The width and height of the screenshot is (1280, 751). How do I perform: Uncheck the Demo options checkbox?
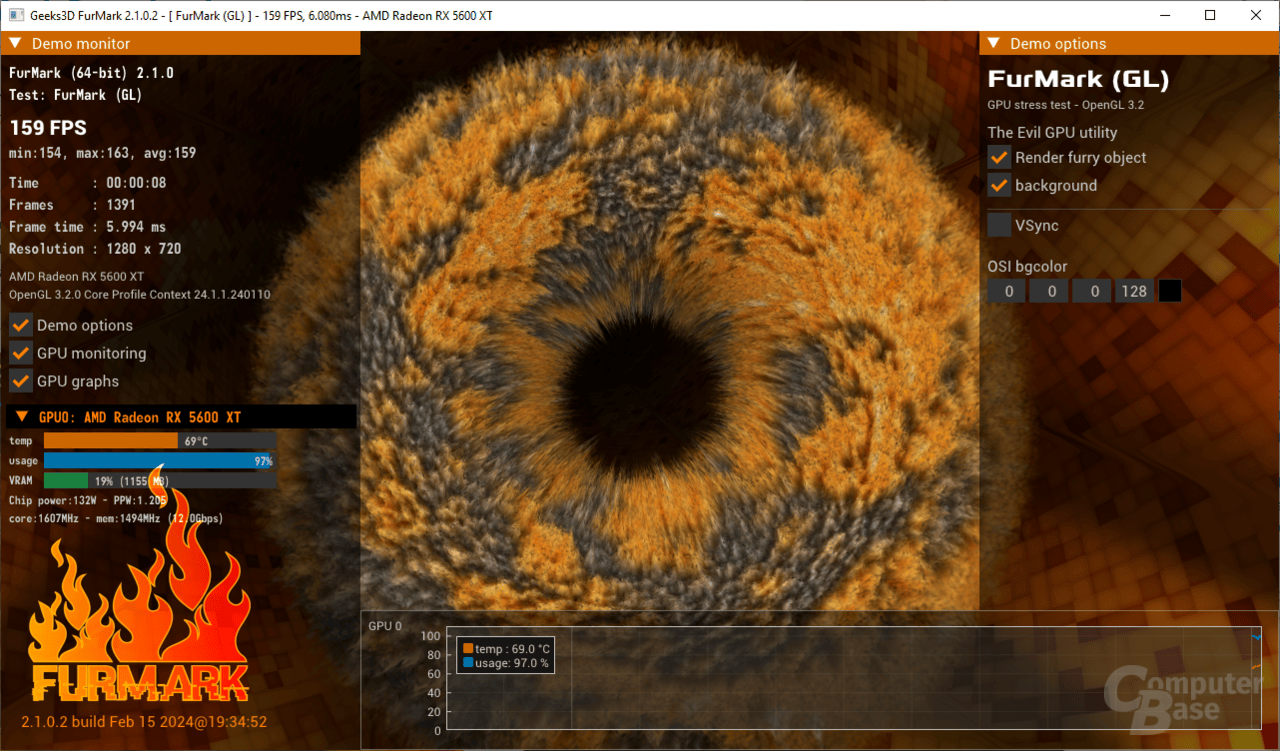(20, 324)
